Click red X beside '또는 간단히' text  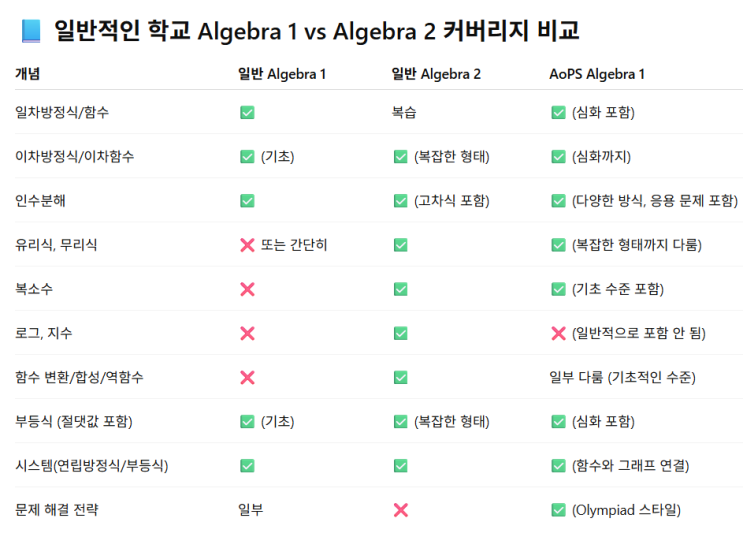click(x=247, y=245)
